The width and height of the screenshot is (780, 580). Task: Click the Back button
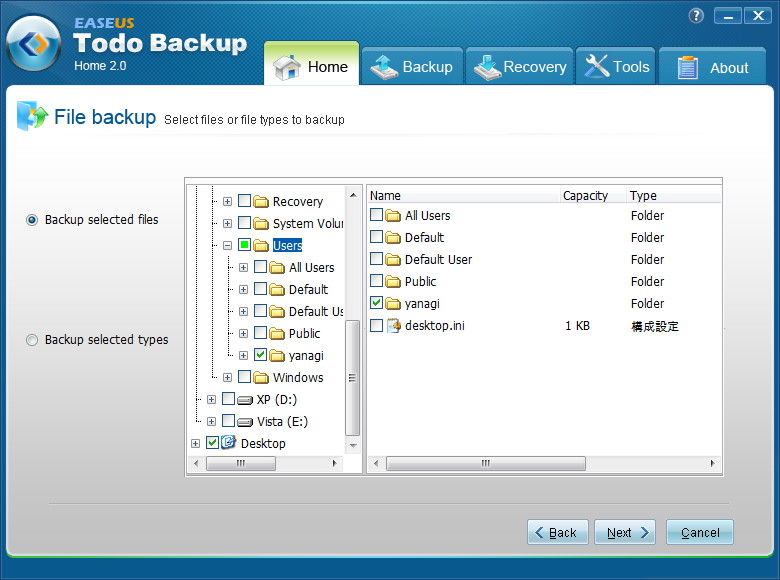coord(558,532)
